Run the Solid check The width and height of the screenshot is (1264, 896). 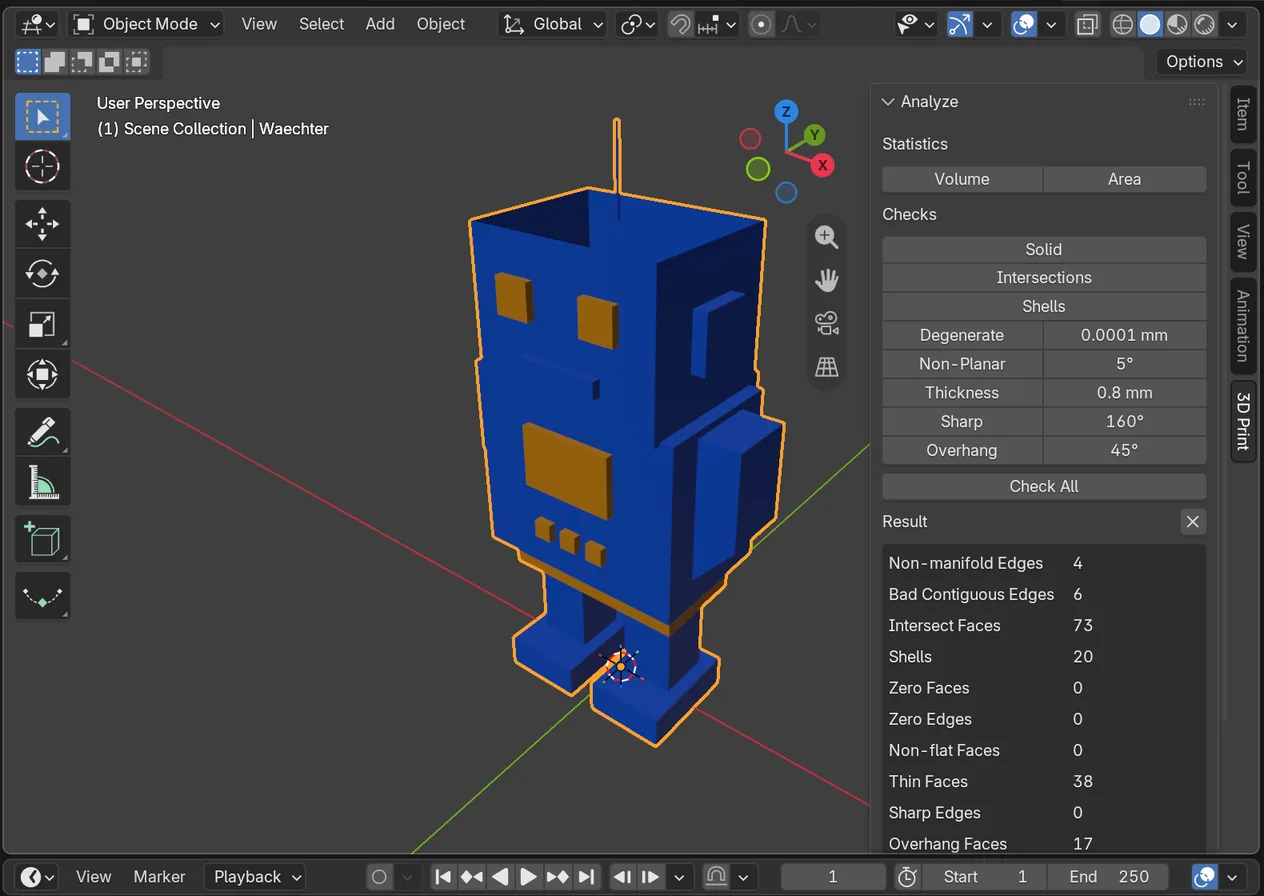(1044, 250)
